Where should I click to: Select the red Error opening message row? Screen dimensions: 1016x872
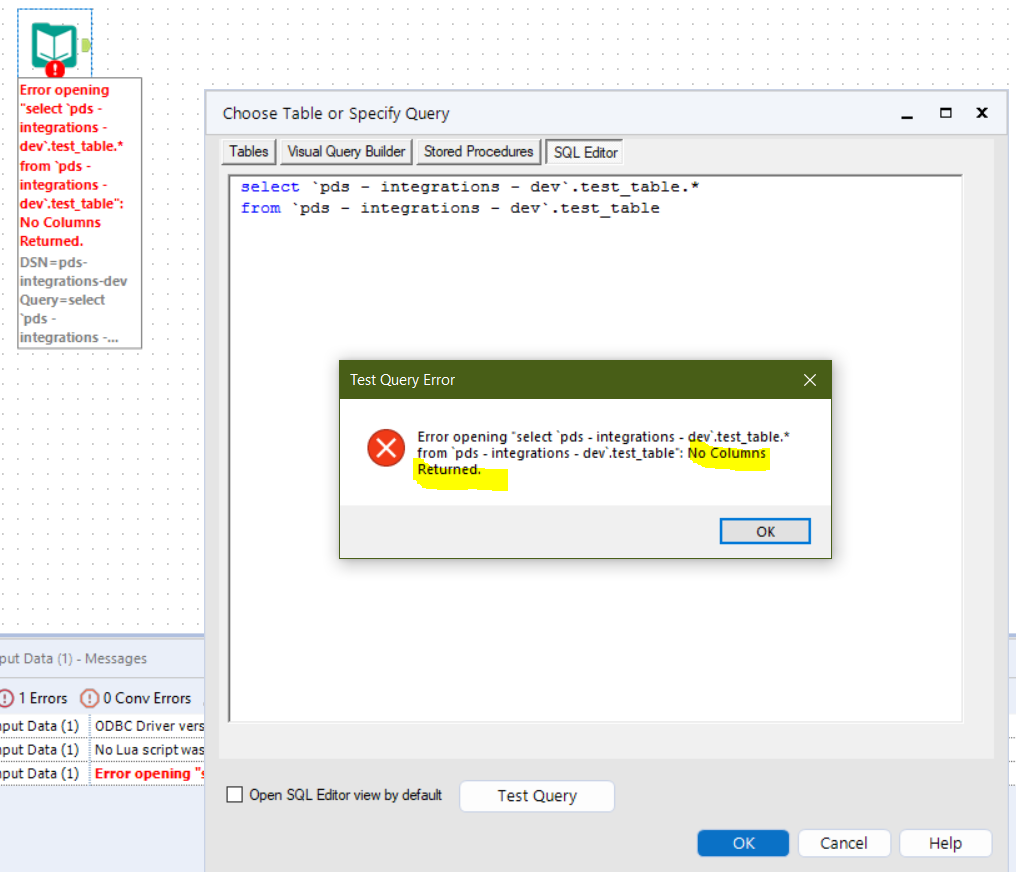coord(150,773)
